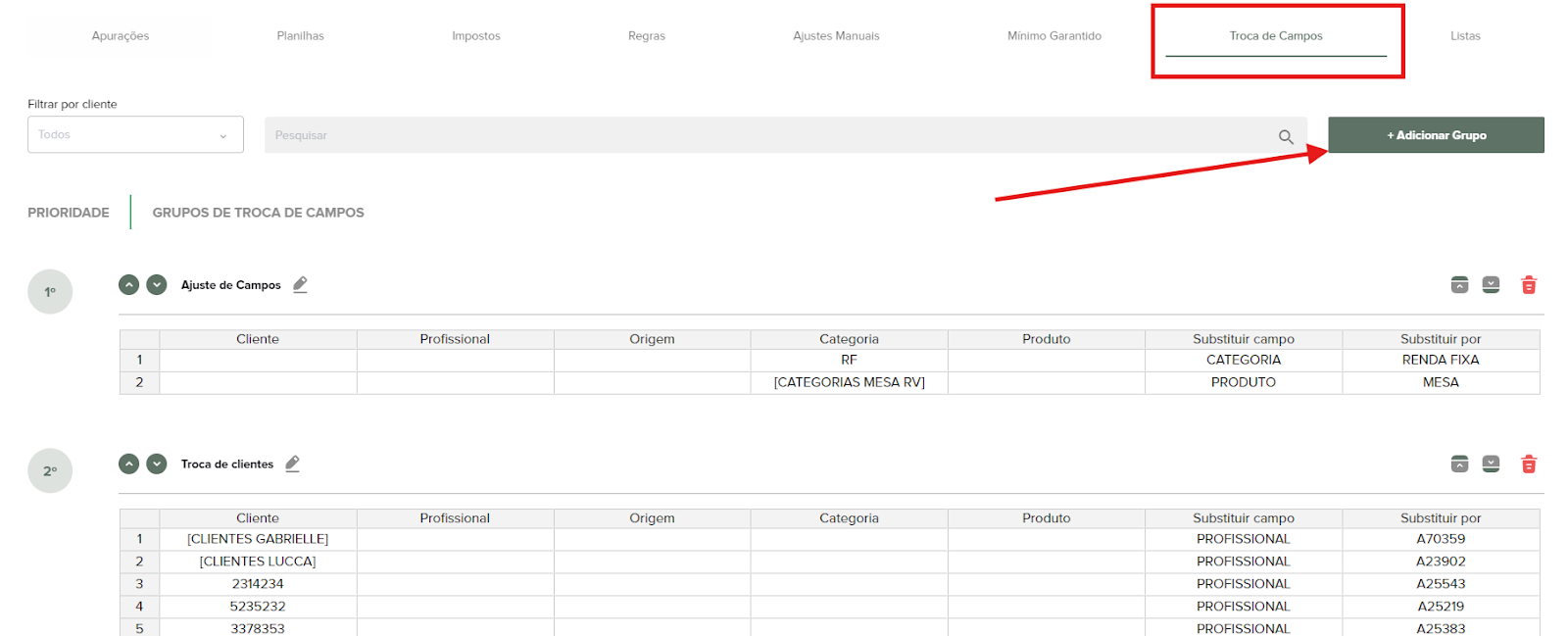Move Troca de clientes priority down
The height and width of the screenshot is (636, 1568).
click(157, 465)
